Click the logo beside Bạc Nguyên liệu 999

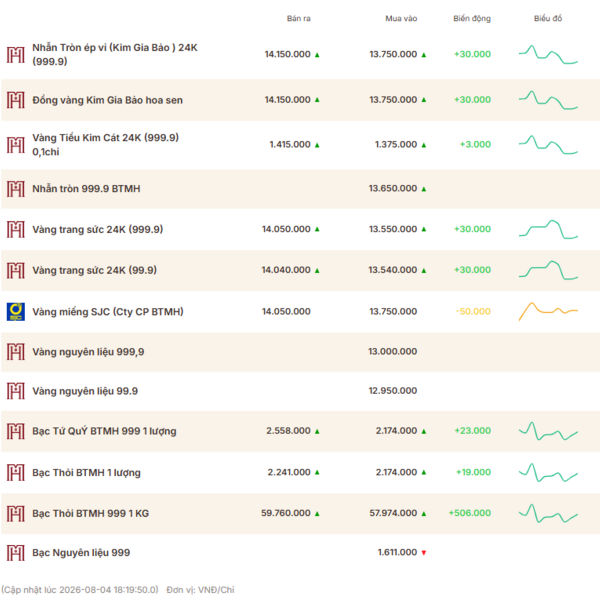(16, 553)
